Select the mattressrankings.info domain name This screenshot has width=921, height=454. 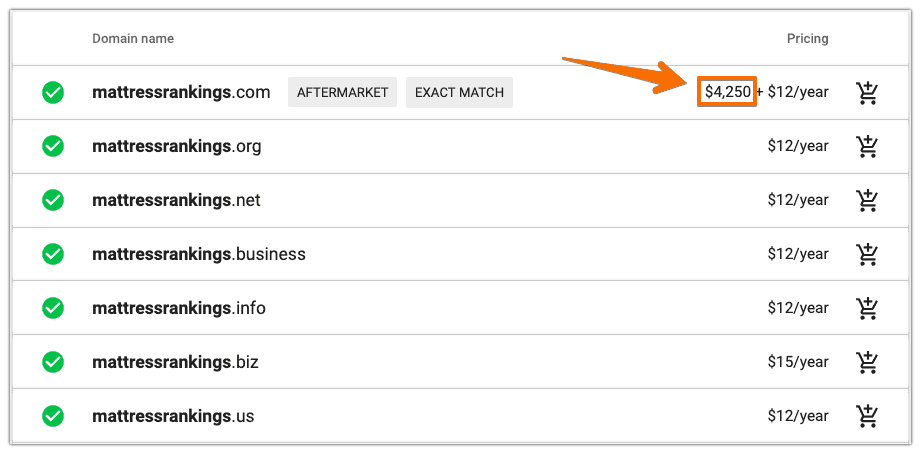coord(179,309)
